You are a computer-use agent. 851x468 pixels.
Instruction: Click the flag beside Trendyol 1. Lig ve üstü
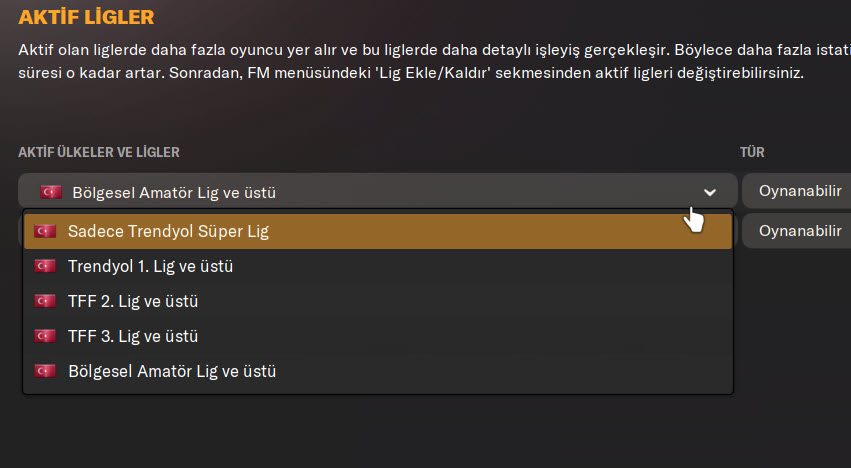[45, 266]
